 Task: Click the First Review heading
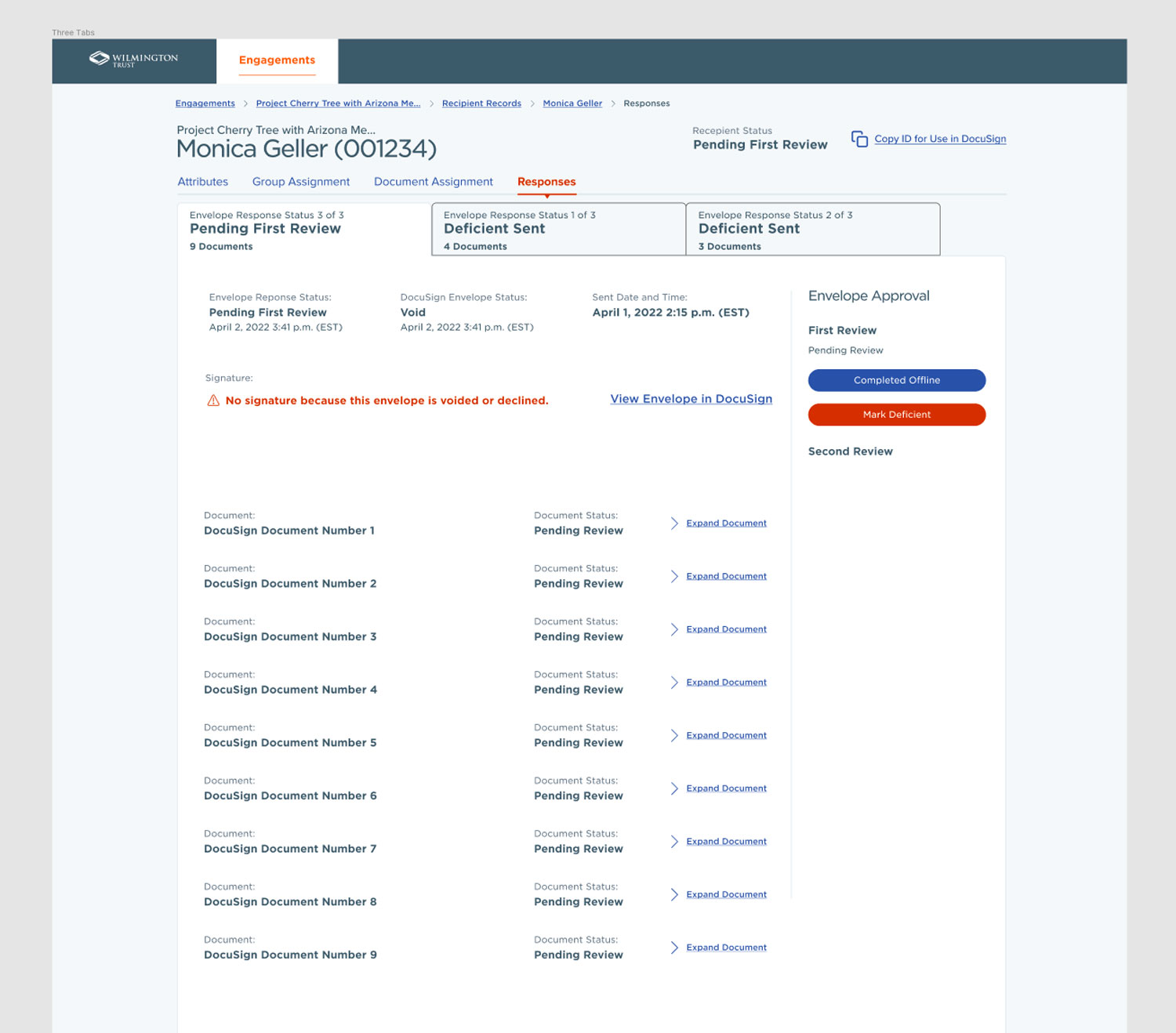coord(842,331)
